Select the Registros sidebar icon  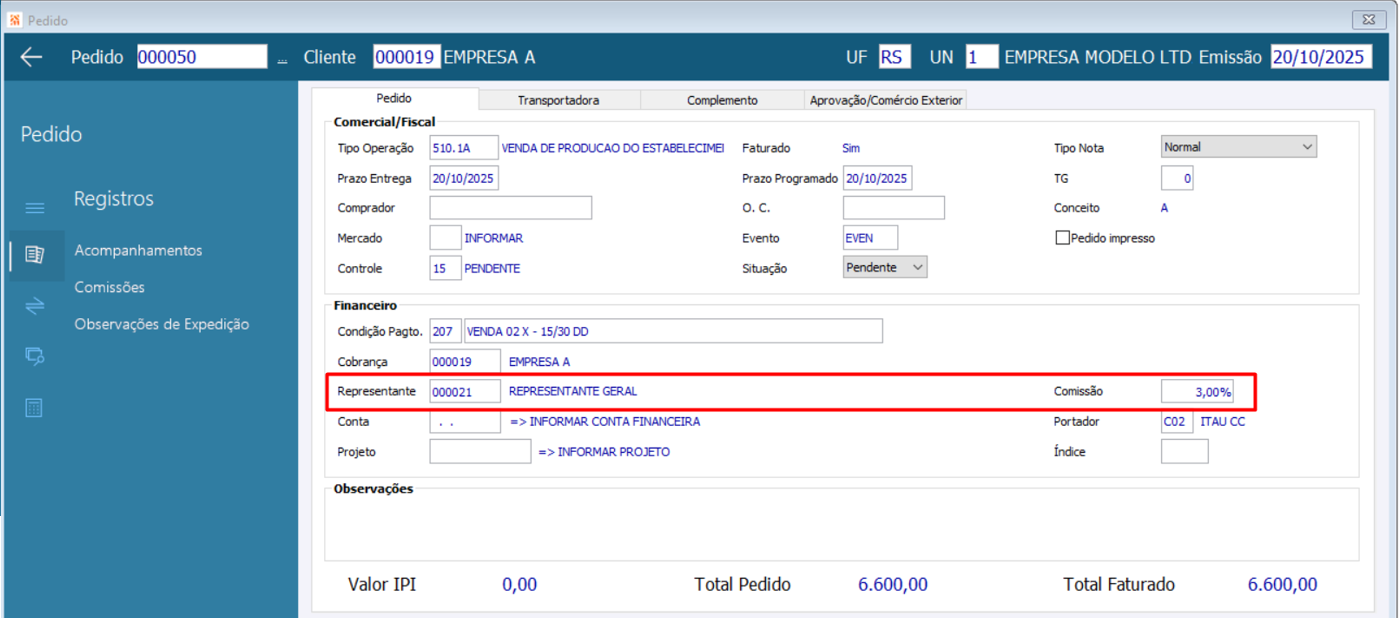point(35,255)
